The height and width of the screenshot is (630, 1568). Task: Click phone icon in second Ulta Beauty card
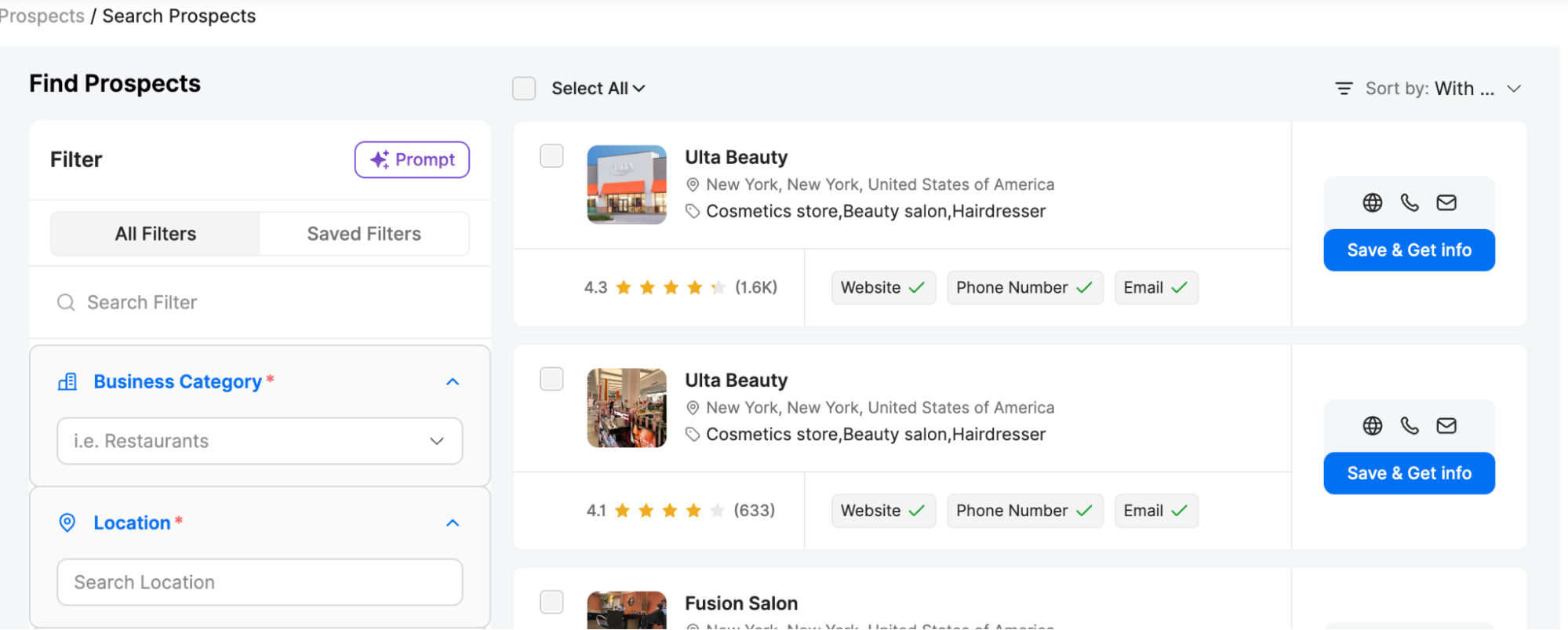(x=1410, y=426)
